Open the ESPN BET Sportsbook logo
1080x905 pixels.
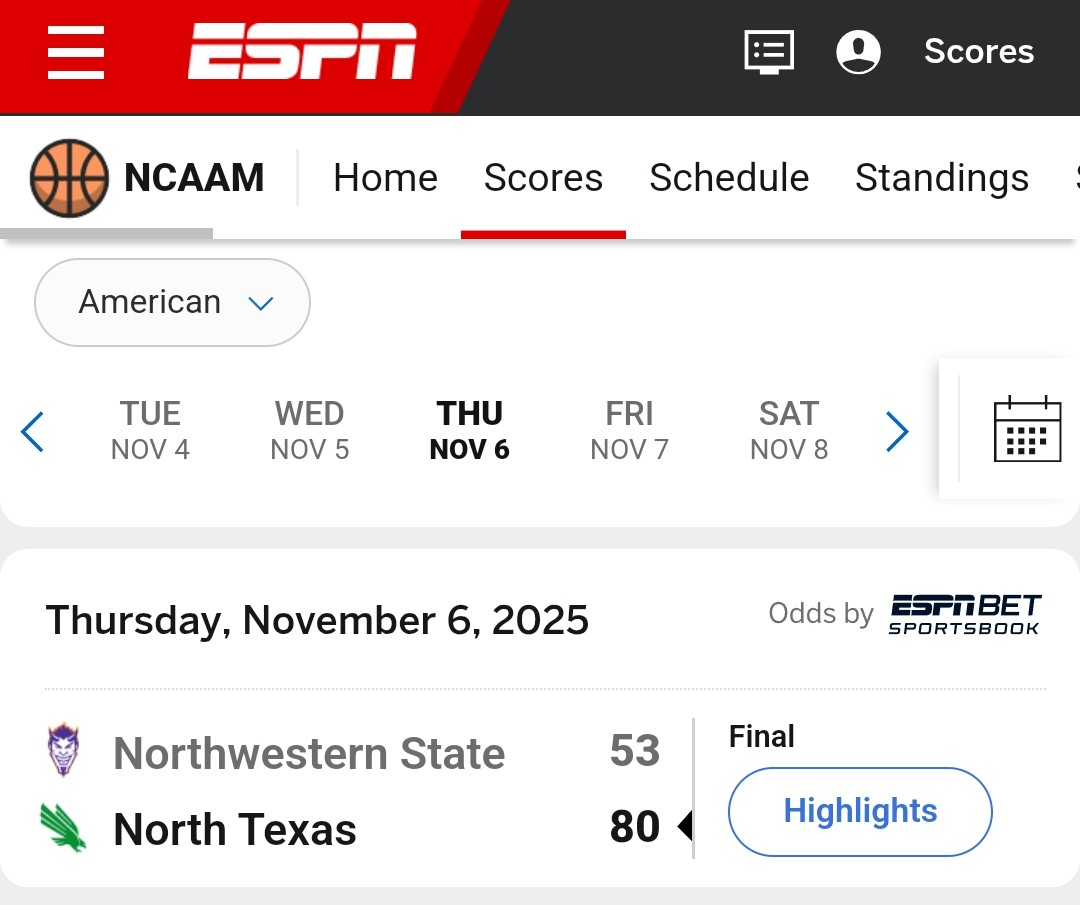pyautogui.click(x=965, y=614)
